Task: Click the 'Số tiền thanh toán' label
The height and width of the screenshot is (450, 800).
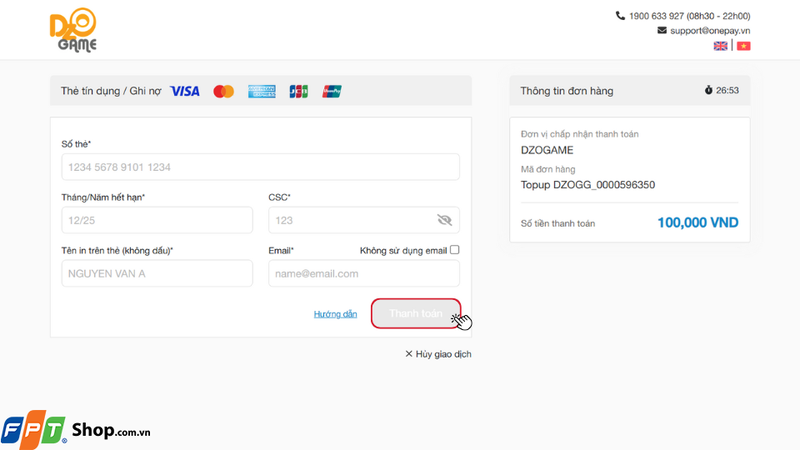Action: (558, 223)
